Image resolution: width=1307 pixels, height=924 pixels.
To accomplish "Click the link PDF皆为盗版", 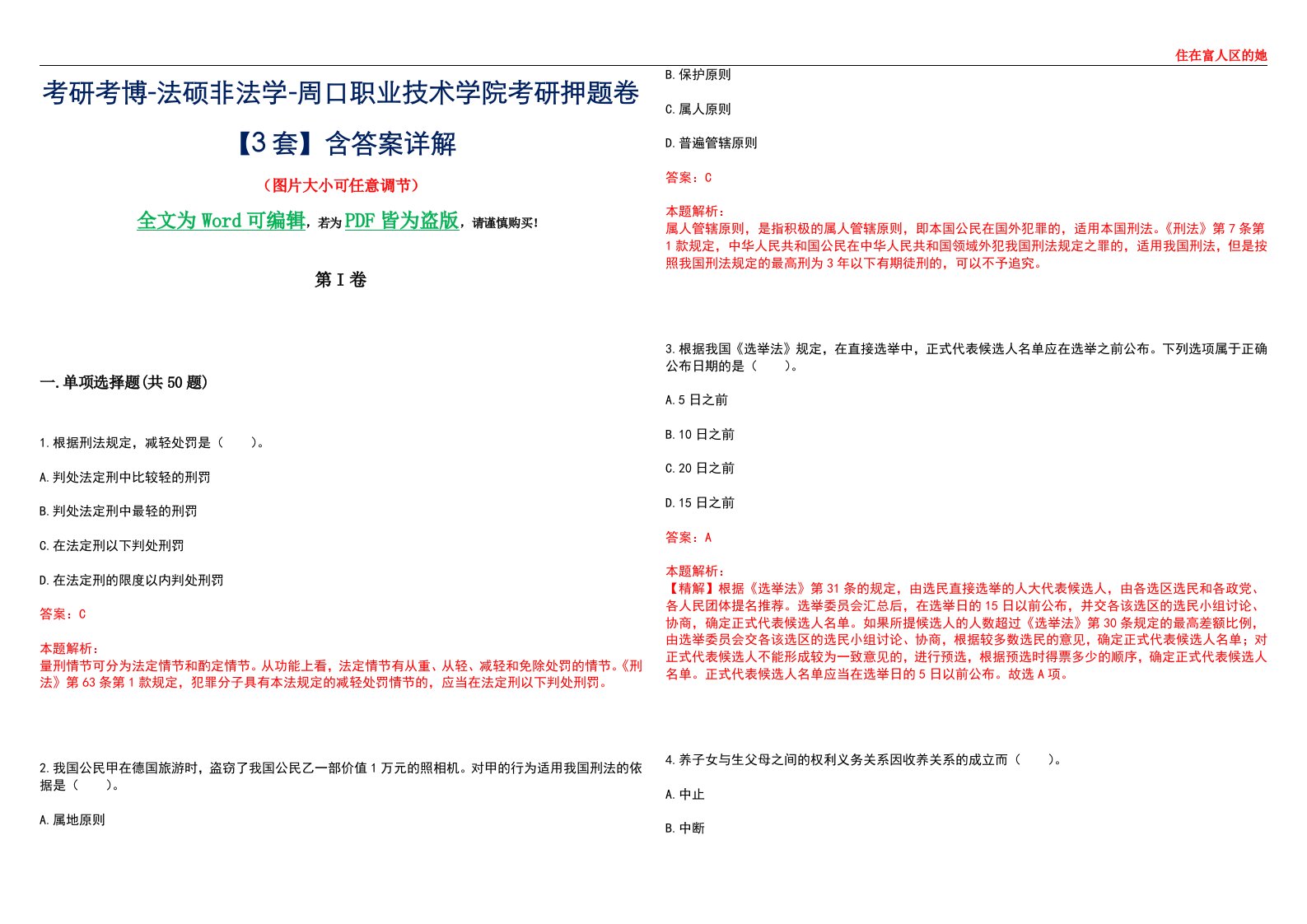I will (401, 221).
